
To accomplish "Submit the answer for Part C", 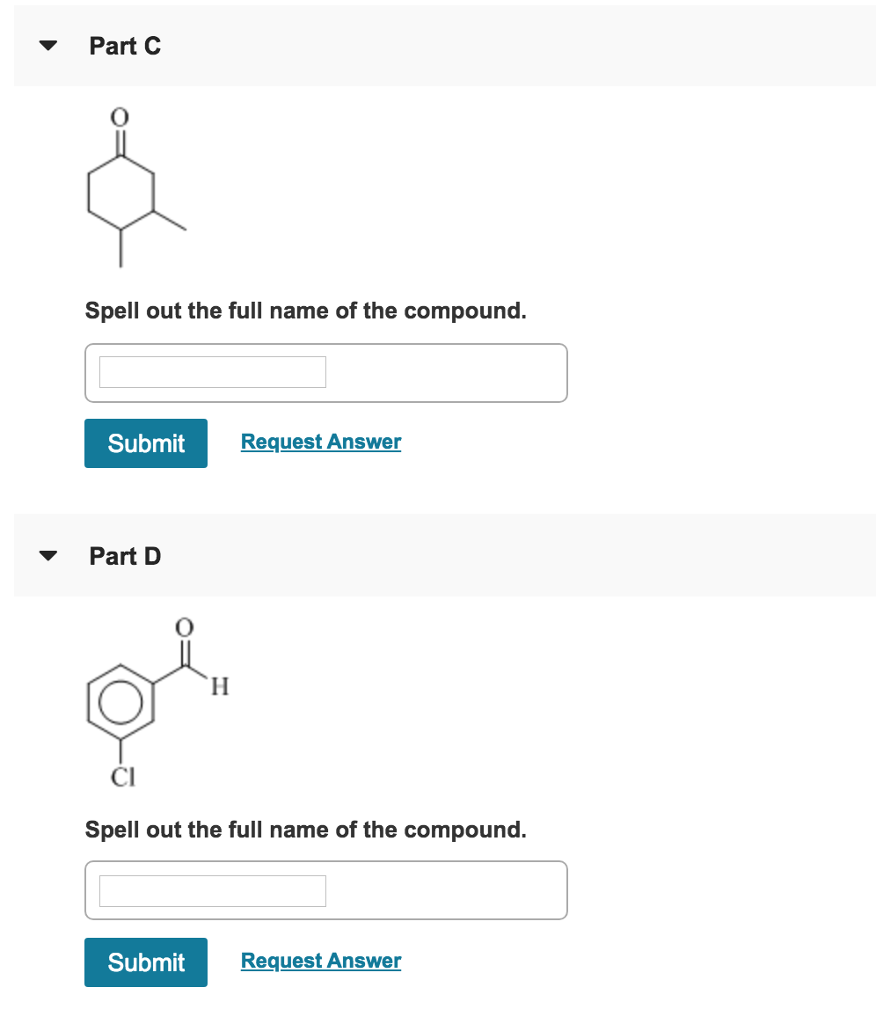I will [145, 442].
